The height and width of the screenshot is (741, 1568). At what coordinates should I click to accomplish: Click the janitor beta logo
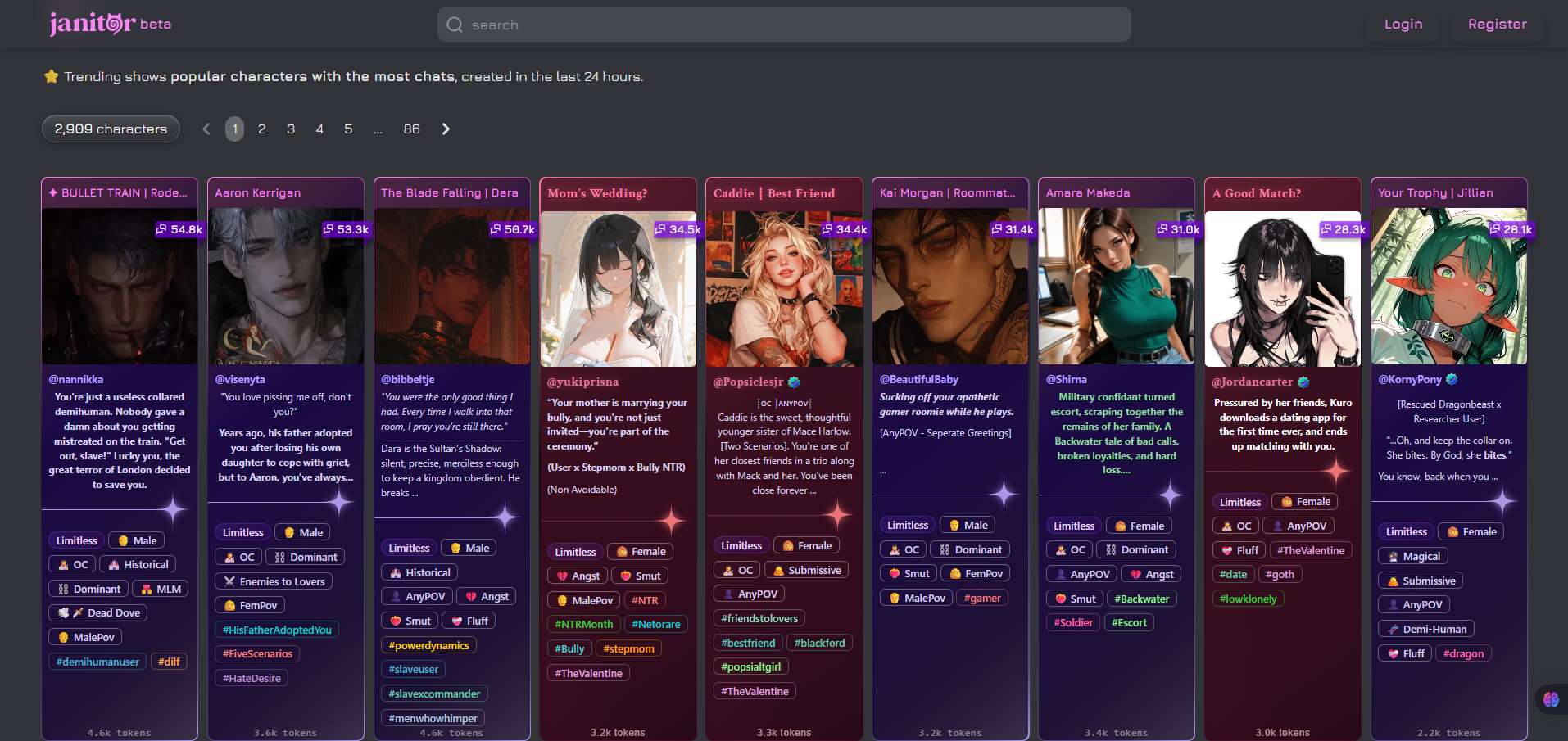click(x=111, y=24)
